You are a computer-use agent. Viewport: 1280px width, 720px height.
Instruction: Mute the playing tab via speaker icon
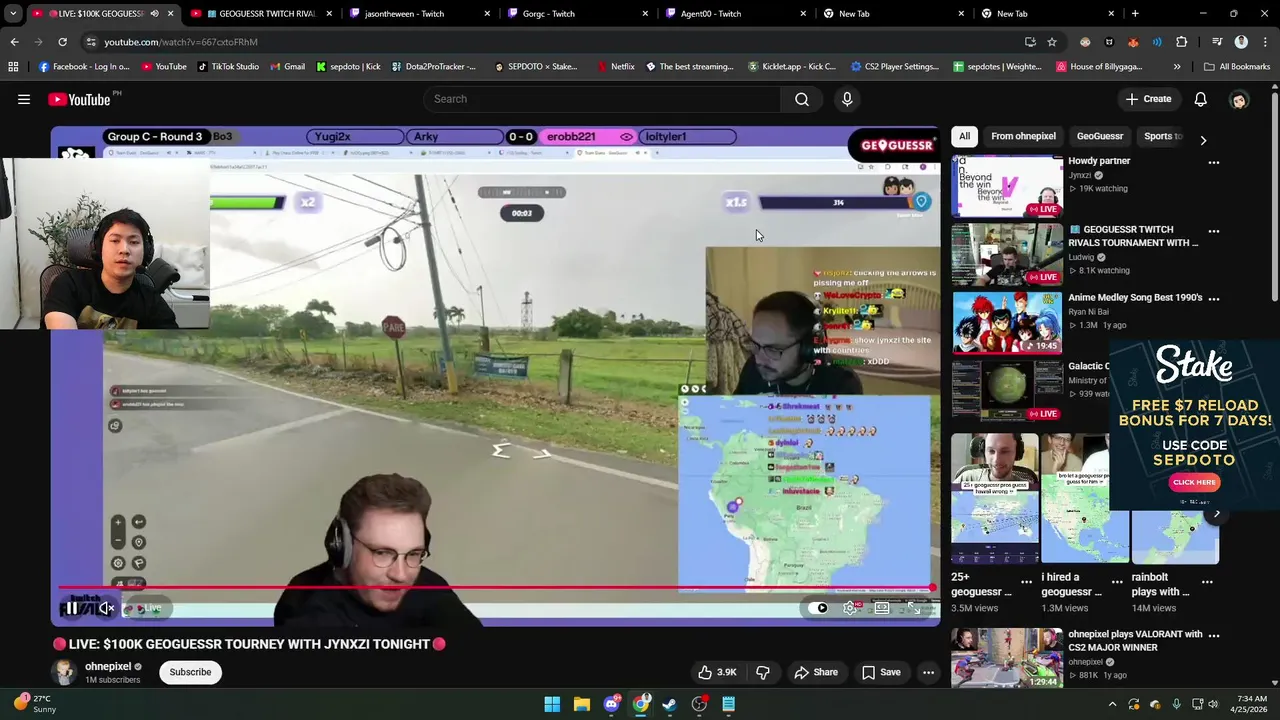tap(154, 14)
